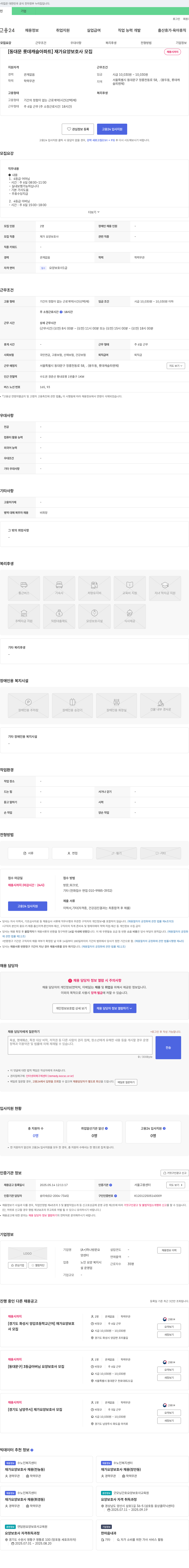
Task: Open 지도 보기 dropdown for 서울고용센터
Action: pos(176,1185)
